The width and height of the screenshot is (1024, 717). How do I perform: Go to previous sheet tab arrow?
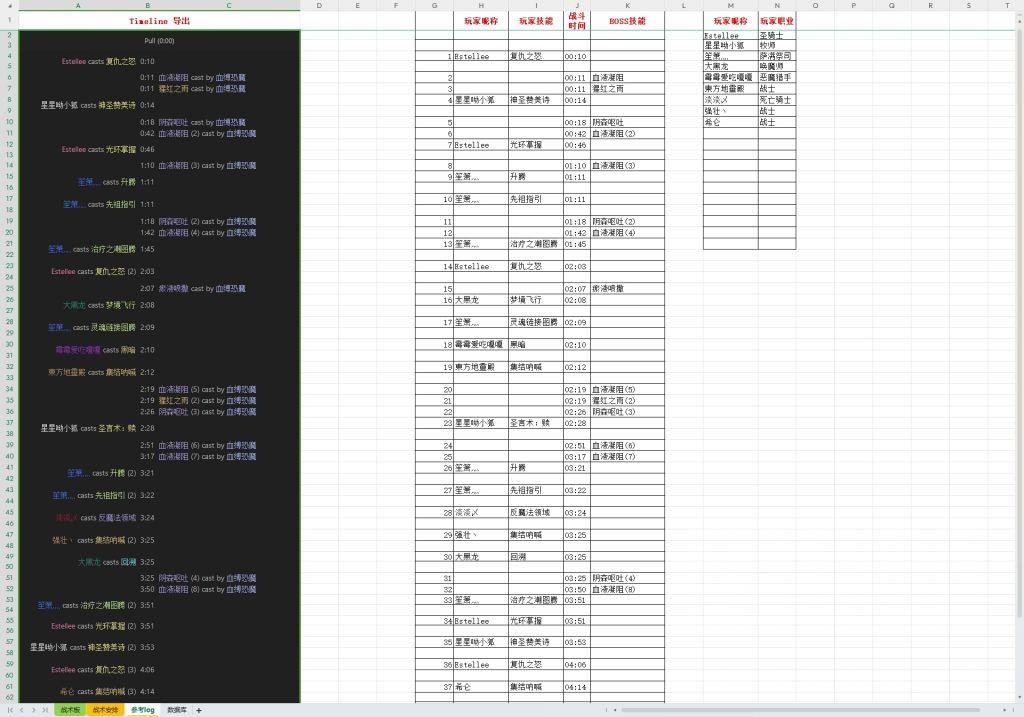pyautogui.click(x=22, y=710)
